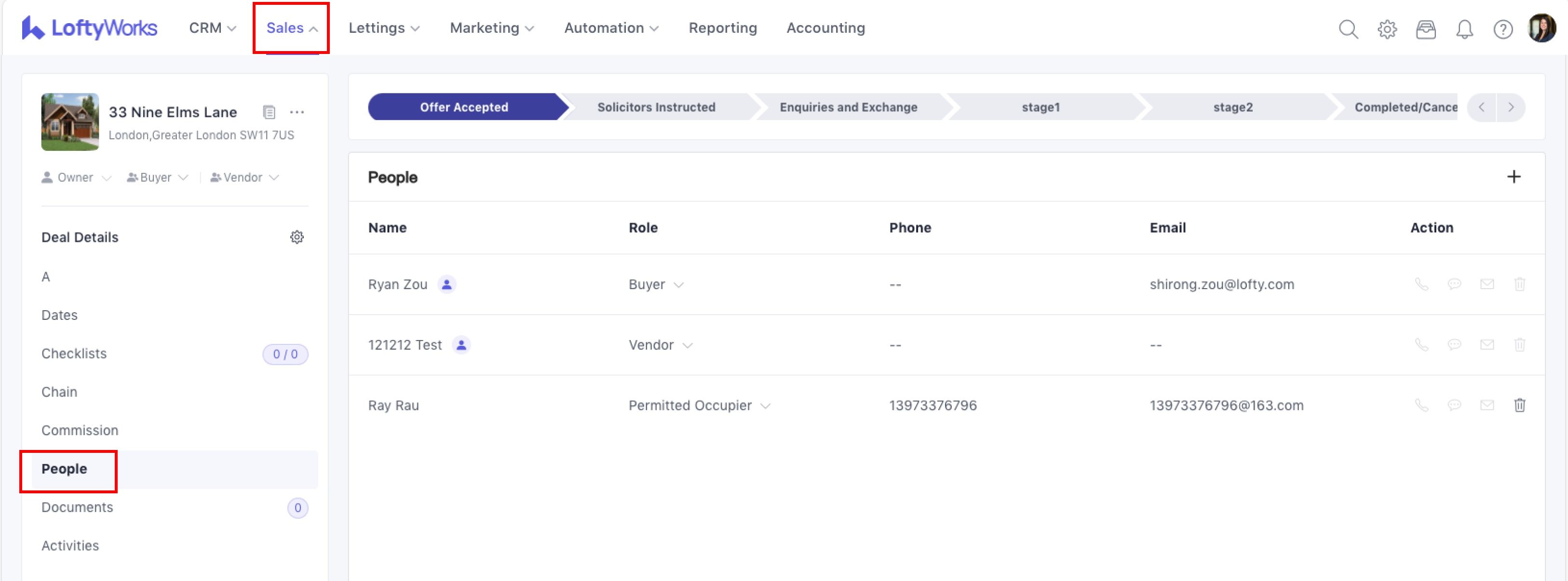Image resolution: width=1568 pixels, height=581 pixels.
Task: Click the help question mark icon
Action: tap(1502, 28)
